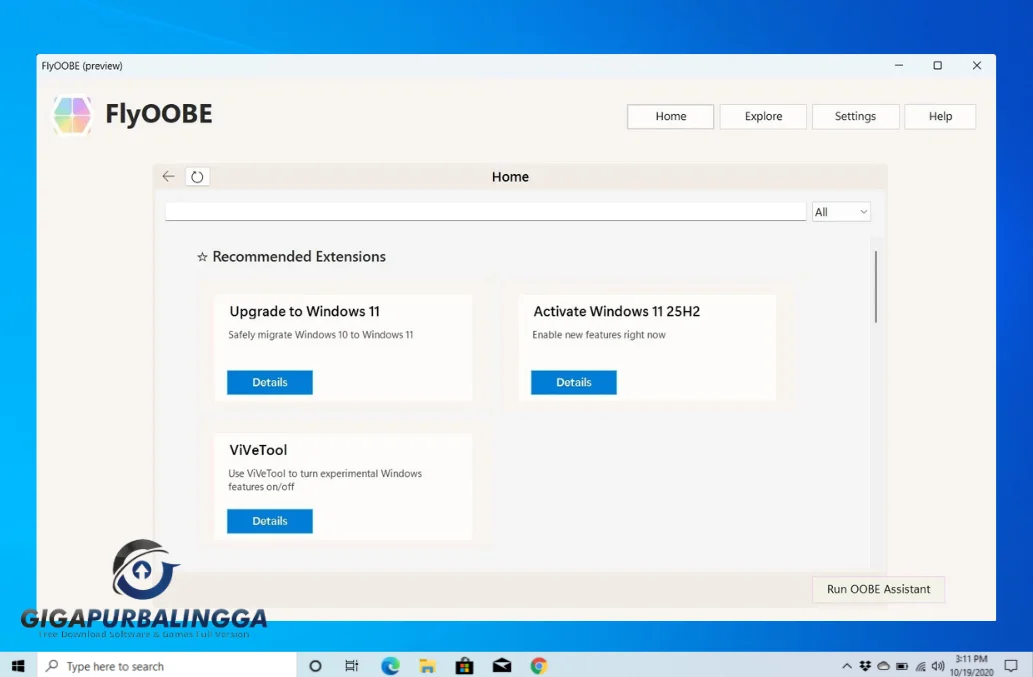
Task: Click Run OOBE Assistant button
Action: 878,589
